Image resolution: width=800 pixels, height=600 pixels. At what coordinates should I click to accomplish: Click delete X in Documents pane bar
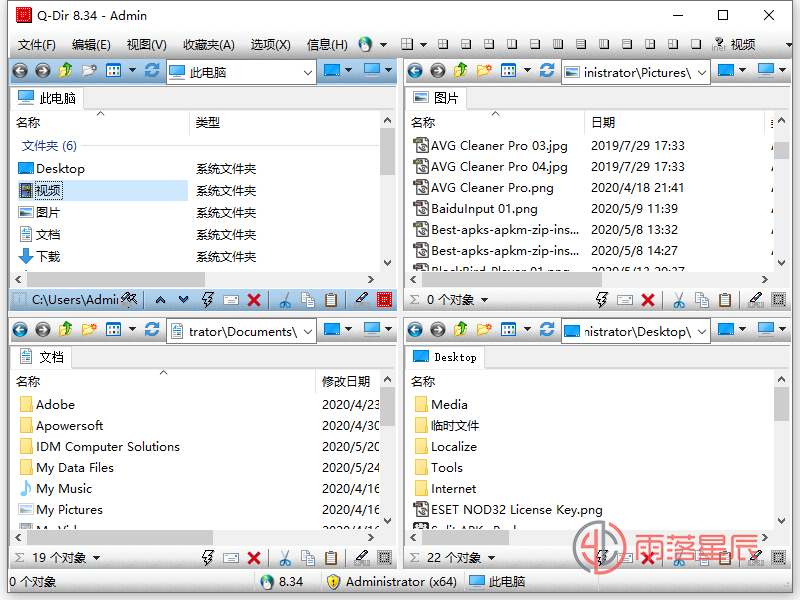click(254, 558)
